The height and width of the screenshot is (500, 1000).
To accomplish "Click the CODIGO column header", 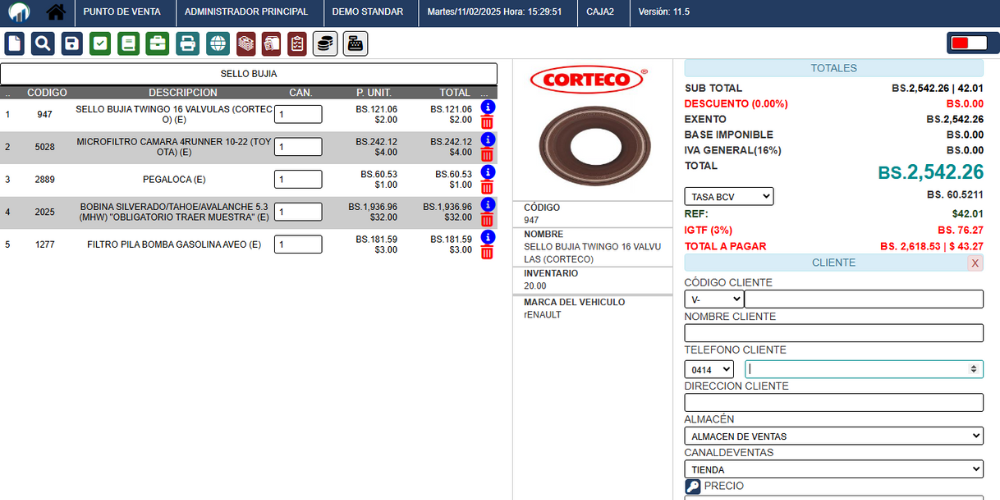I will pos(47,92).
